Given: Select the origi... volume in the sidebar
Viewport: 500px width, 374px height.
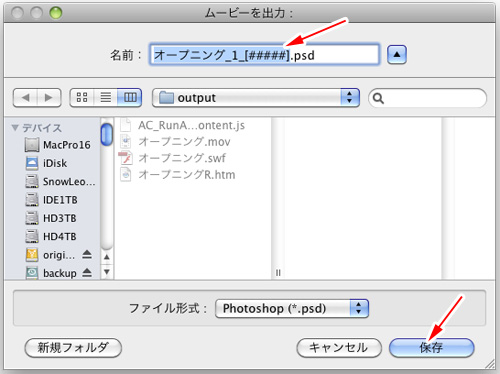Looking at the screenshot, I should point(50,255).
